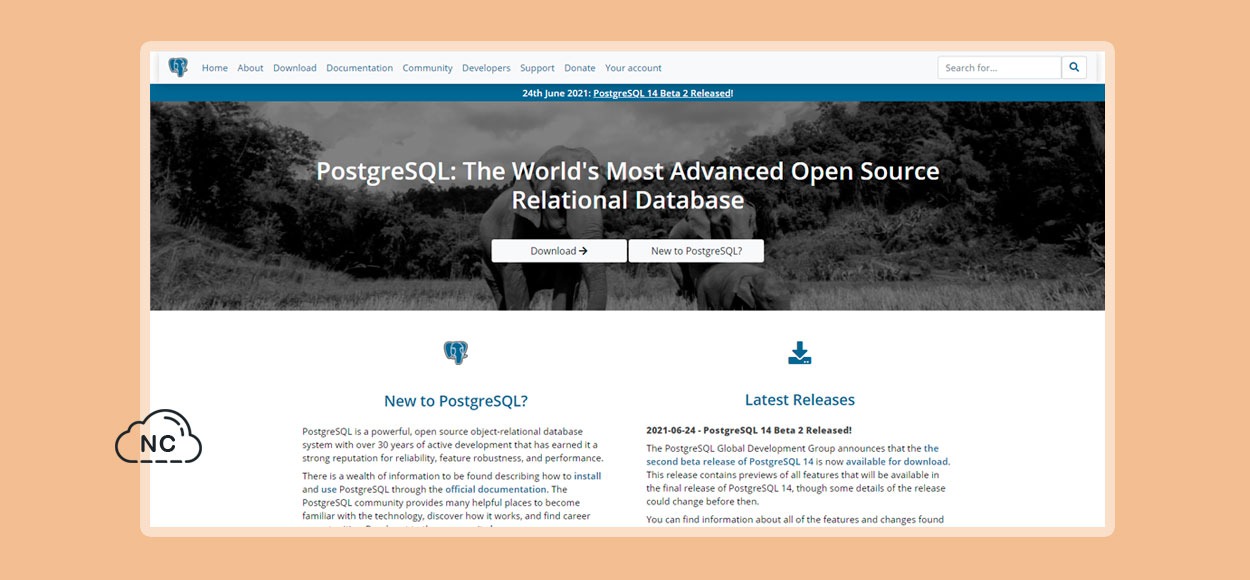
Task: Click the hero title PostgreSQL: The World's Most Advanced
Action: (628, 185)
